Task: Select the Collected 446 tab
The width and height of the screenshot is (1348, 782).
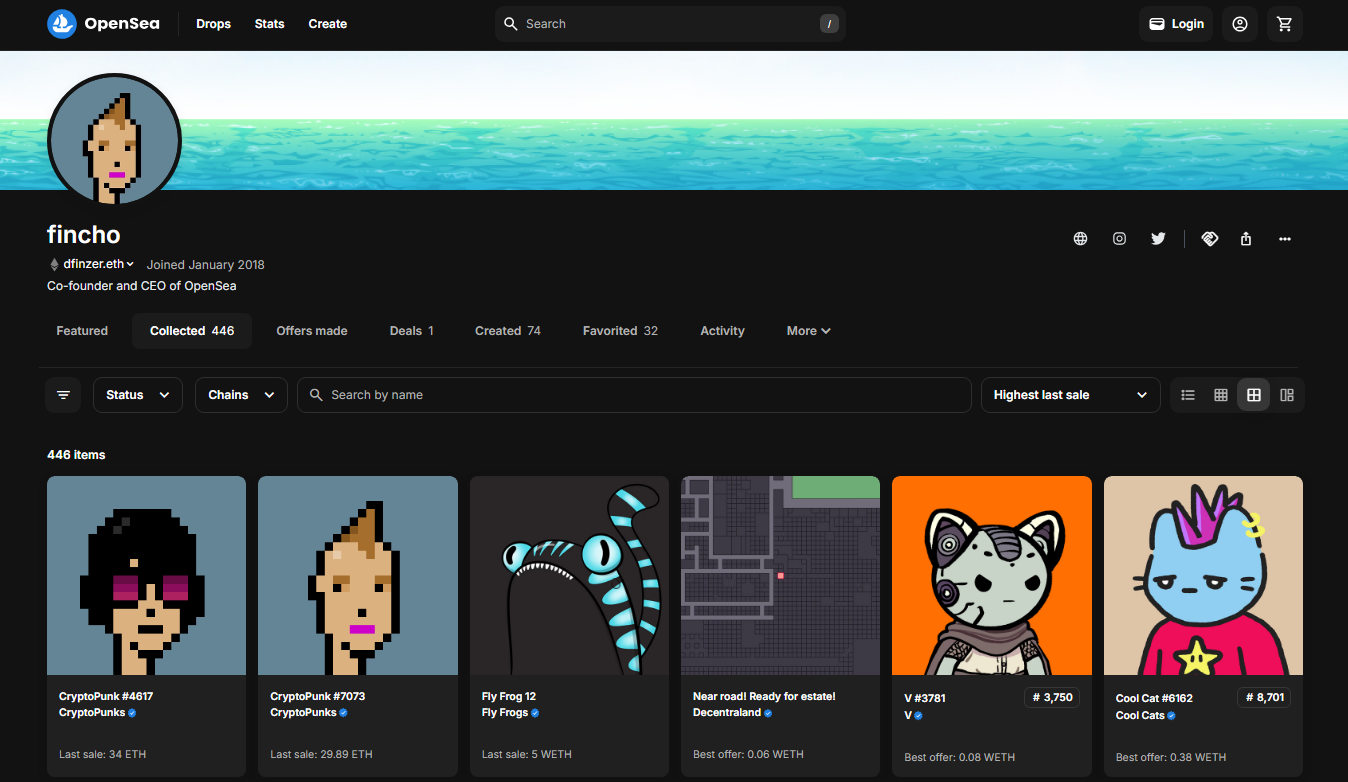Action: click(x=192, y=331)
